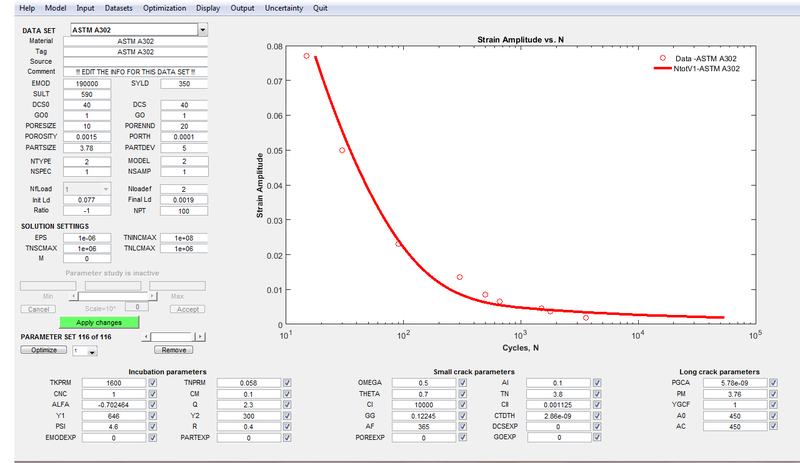Click the SULT input field

[87, 94]
